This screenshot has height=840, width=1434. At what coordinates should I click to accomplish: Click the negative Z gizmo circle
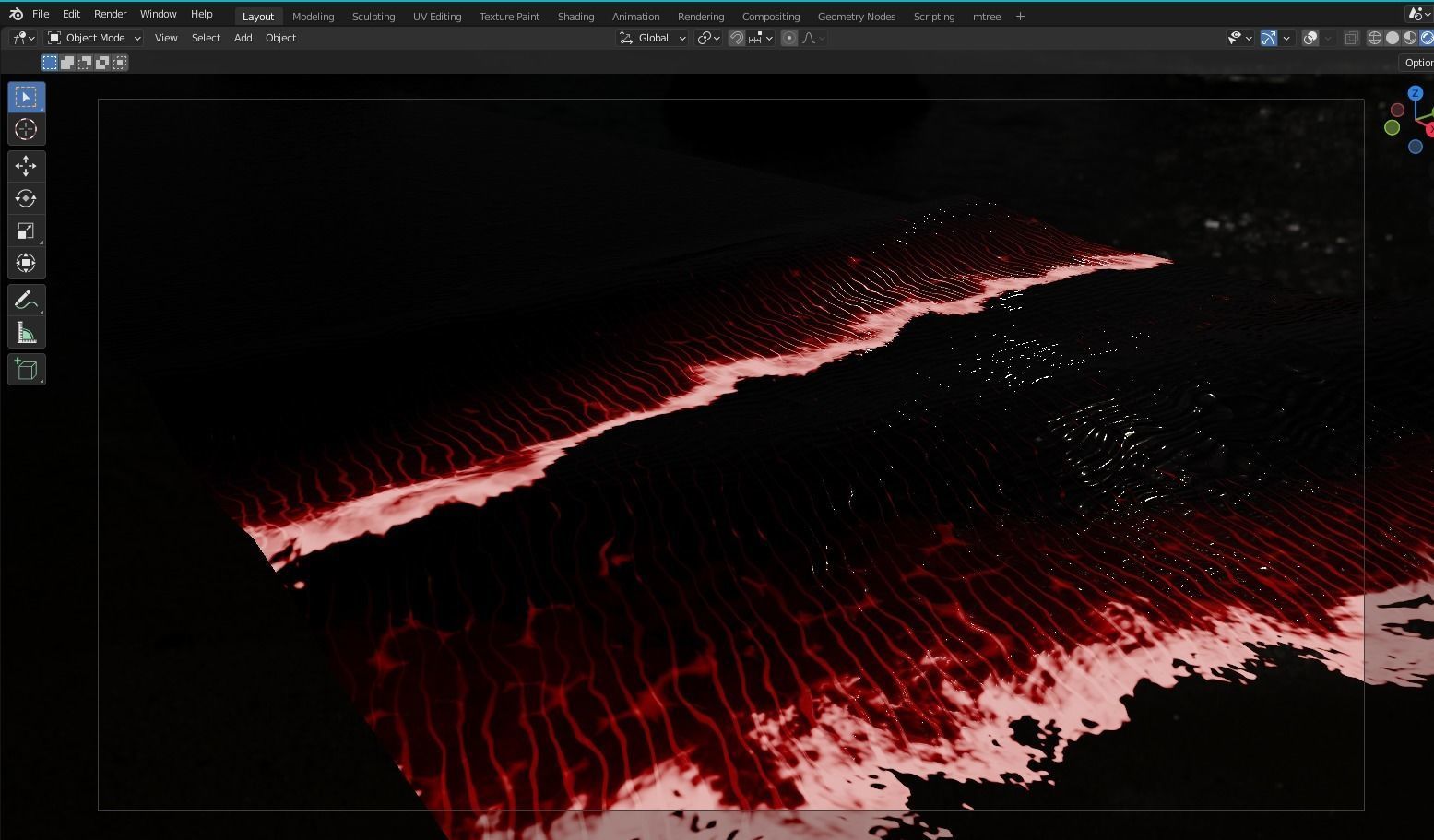click(x=1416, y=147)
